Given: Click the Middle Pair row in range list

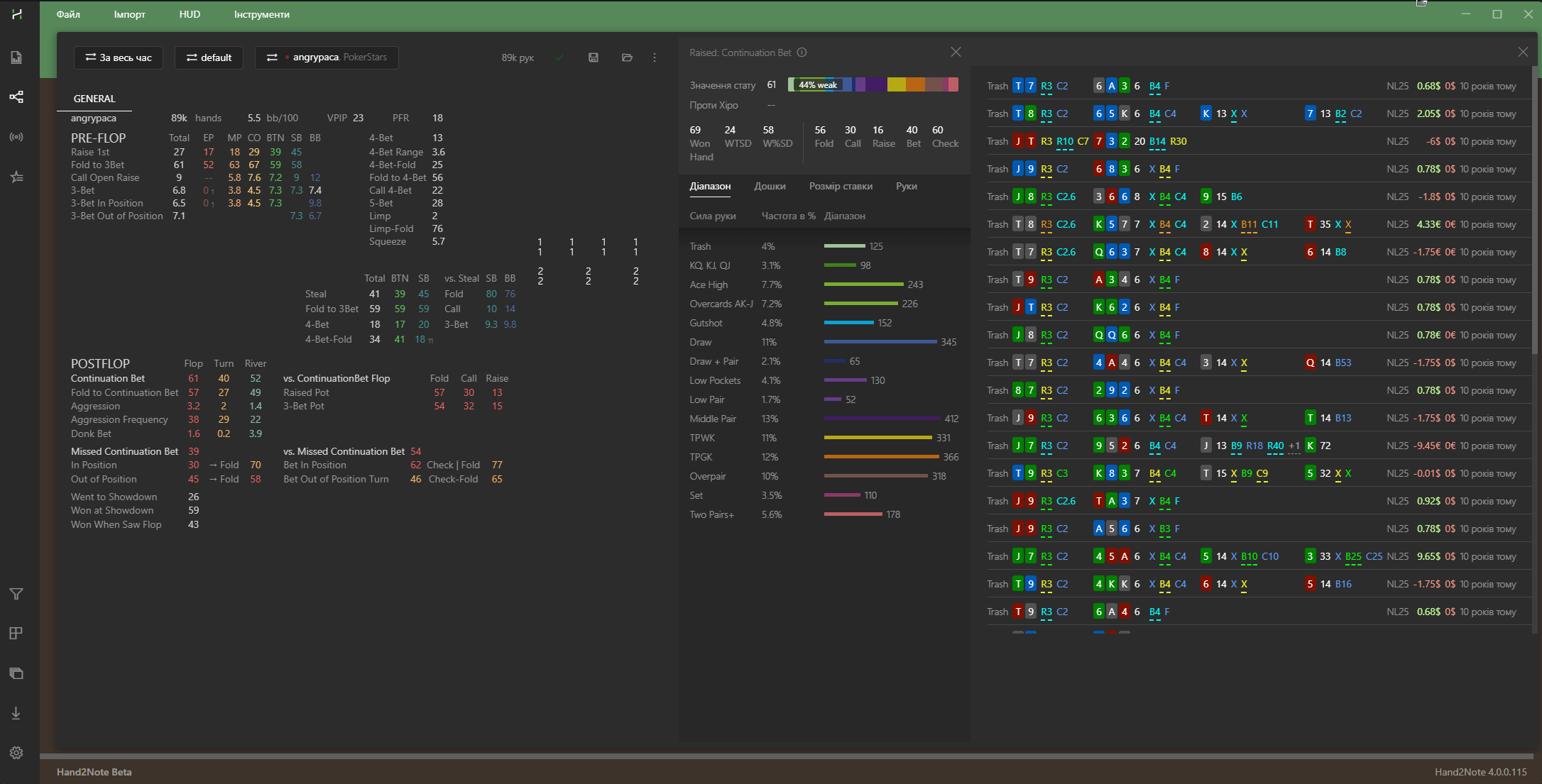Looking at the screenshot, I should pos(824,419).
